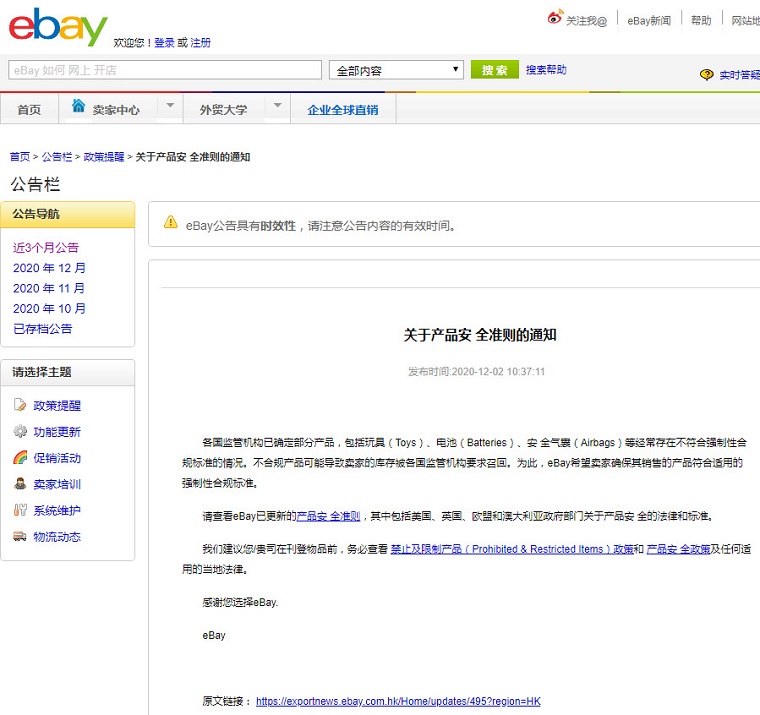Choose the 功能更新 topic link
Viewport: 760px width, 715px height.
pyautogui.click(x=57, y=431)
